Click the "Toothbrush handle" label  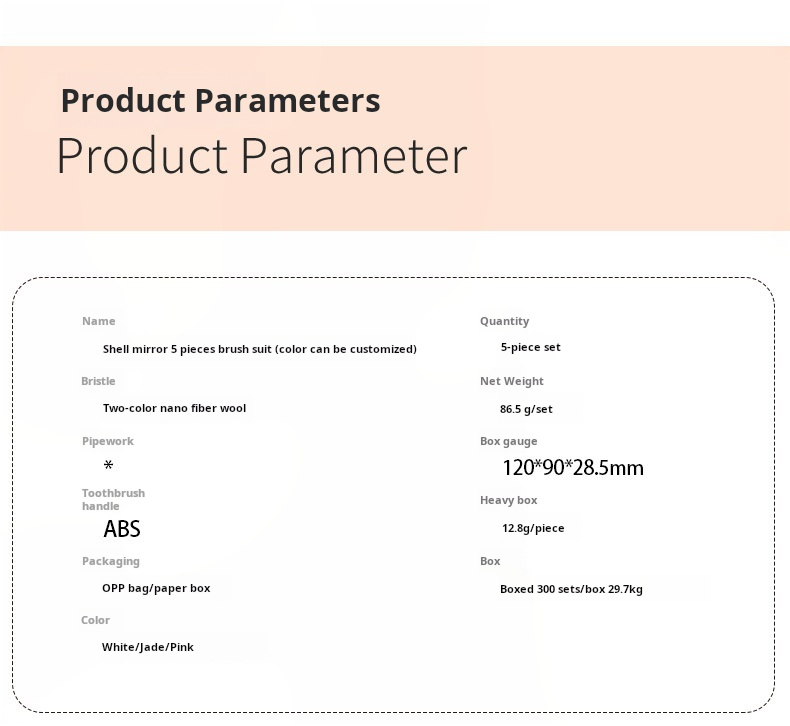pos(112,499)
